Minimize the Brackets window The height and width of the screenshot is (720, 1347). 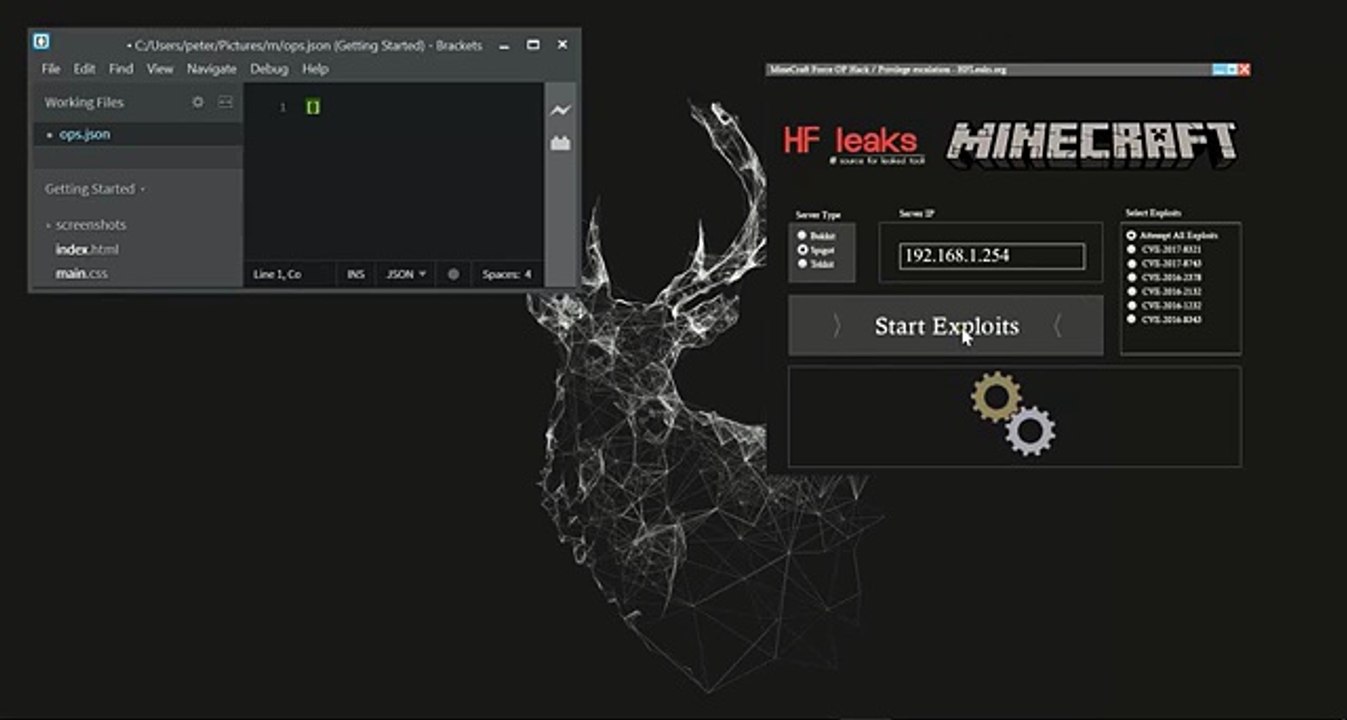click(504, 44)
